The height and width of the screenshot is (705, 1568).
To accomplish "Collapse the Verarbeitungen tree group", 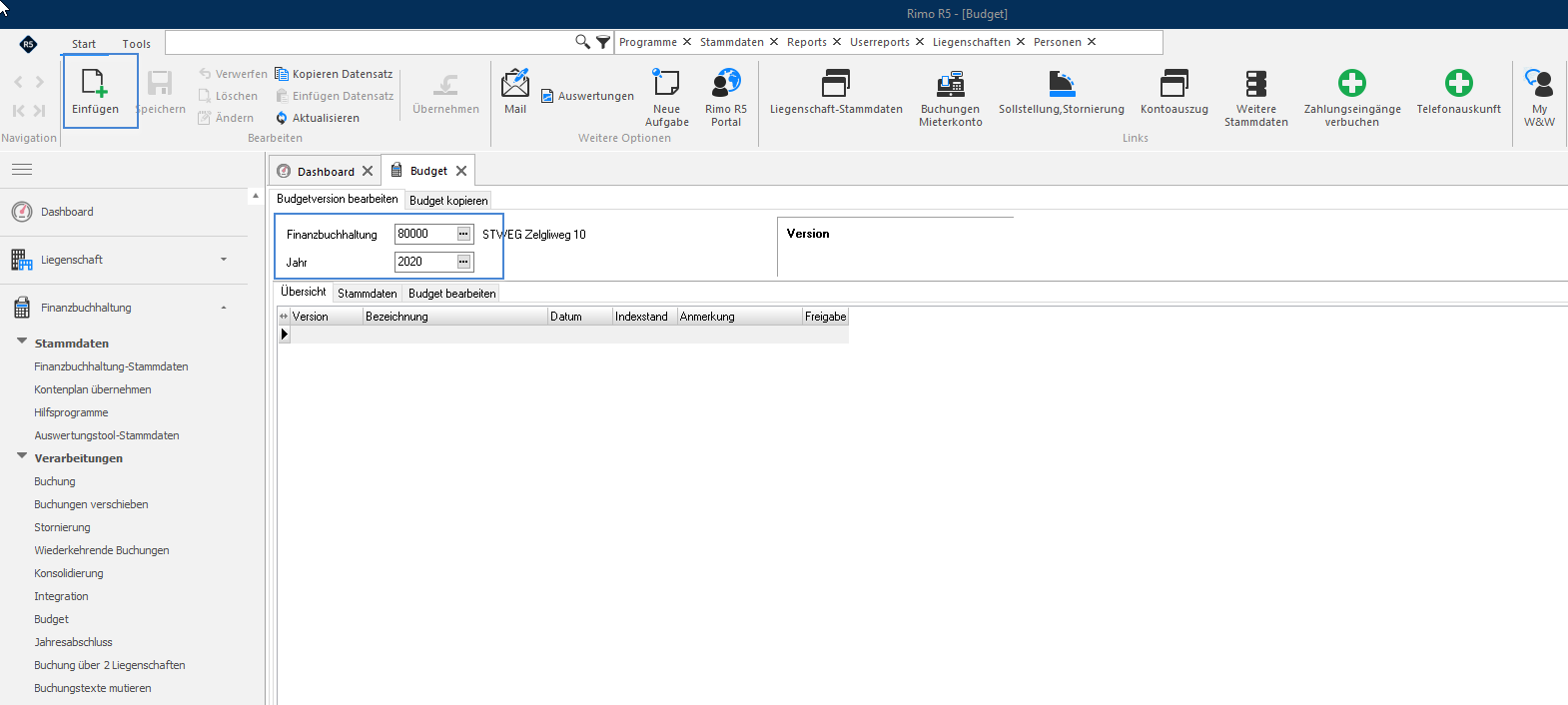I will (x=22, y=456).
